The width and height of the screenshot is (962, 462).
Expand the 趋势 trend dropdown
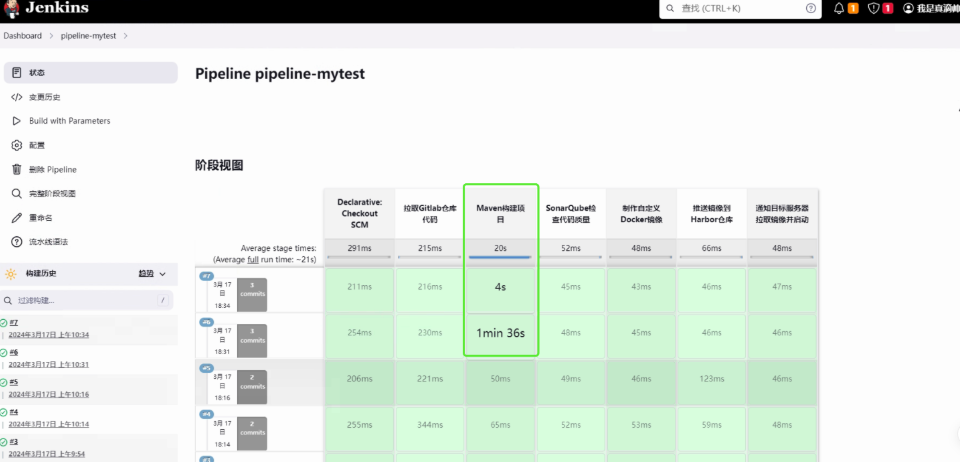coord(152,274)
